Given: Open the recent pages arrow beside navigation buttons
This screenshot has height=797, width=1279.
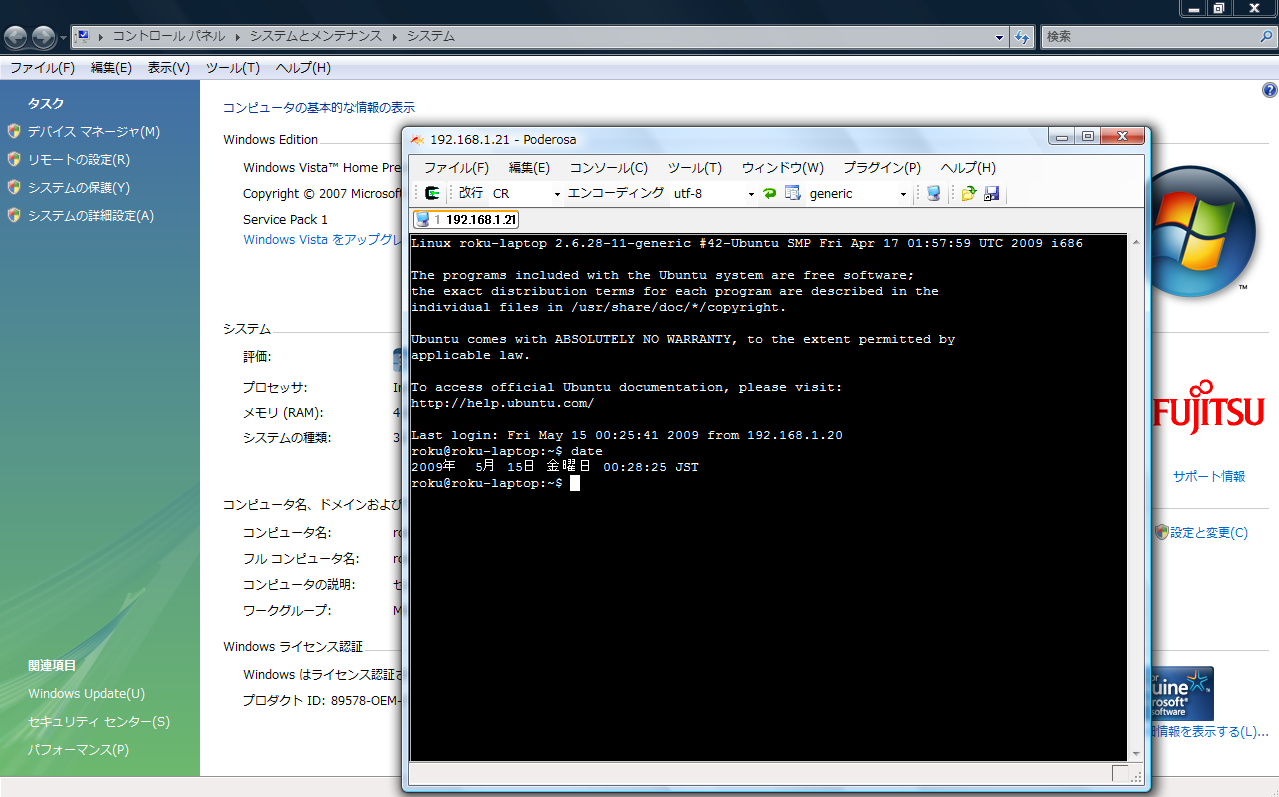Looking at the screenshot, I should tap(64, 38).
